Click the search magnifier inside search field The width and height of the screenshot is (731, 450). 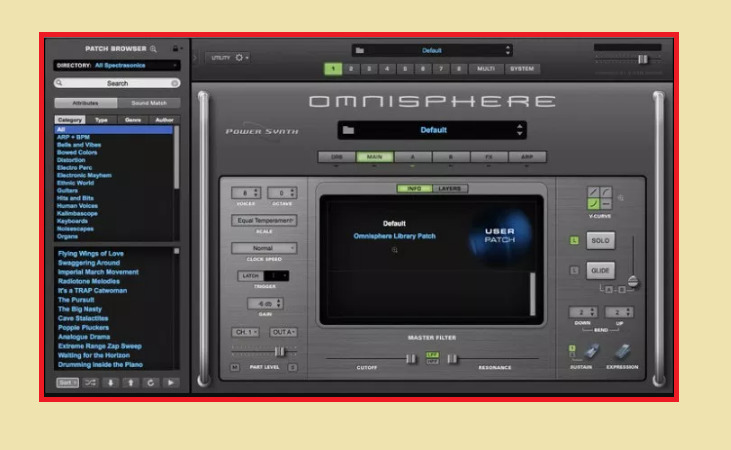(59, 83)
